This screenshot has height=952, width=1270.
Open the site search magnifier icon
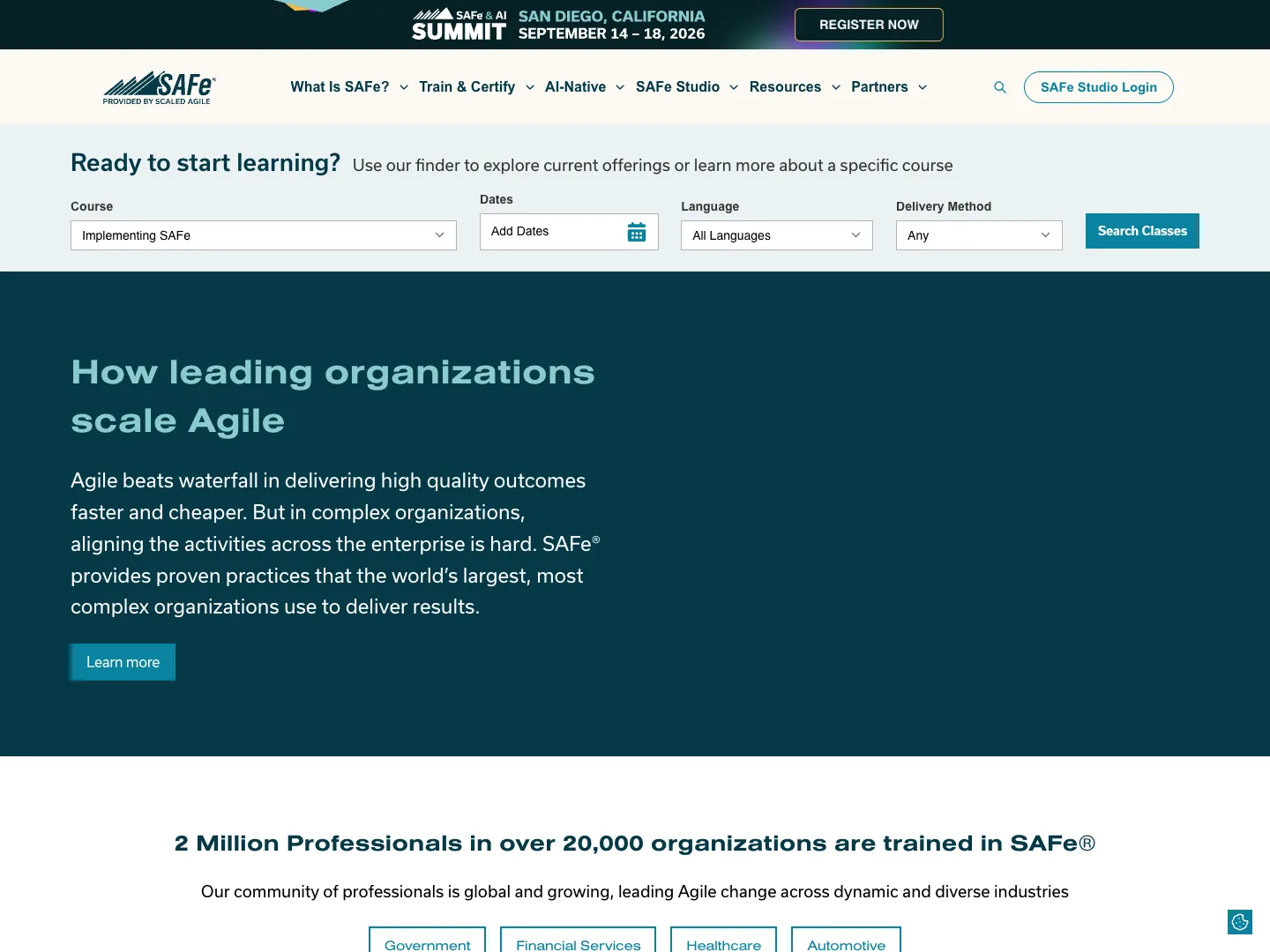[1000, 87]
